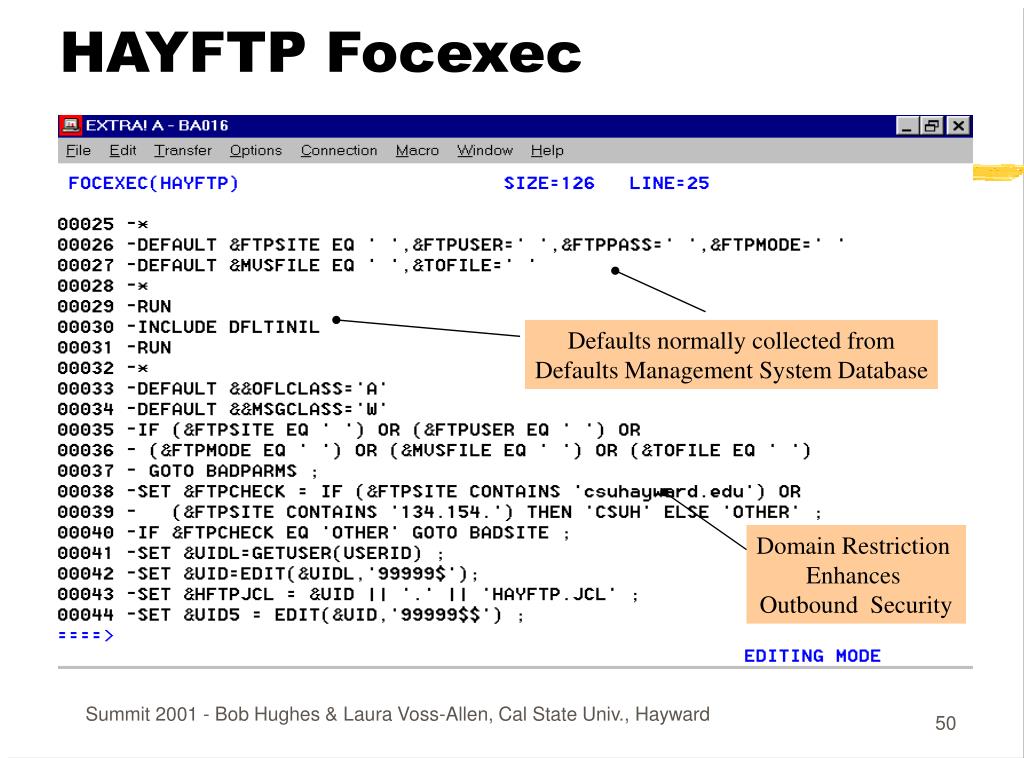The width and height of the screenshot is (1024, 758).
Task: Click line number 00025
Action: (86, 225)
